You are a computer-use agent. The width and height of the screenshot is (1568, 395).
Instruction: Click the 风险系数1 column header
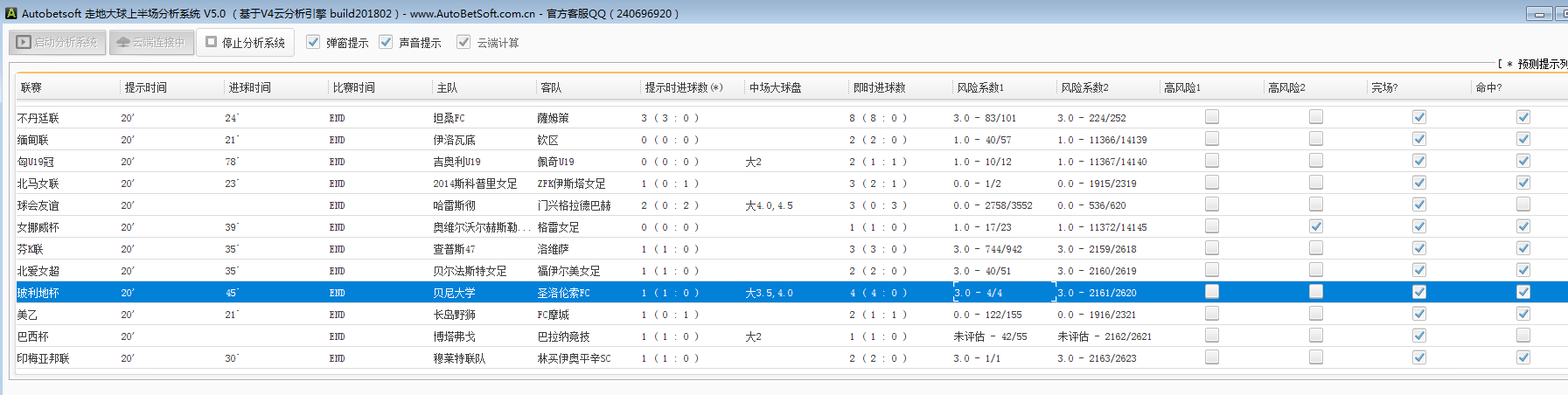[980, 87]
